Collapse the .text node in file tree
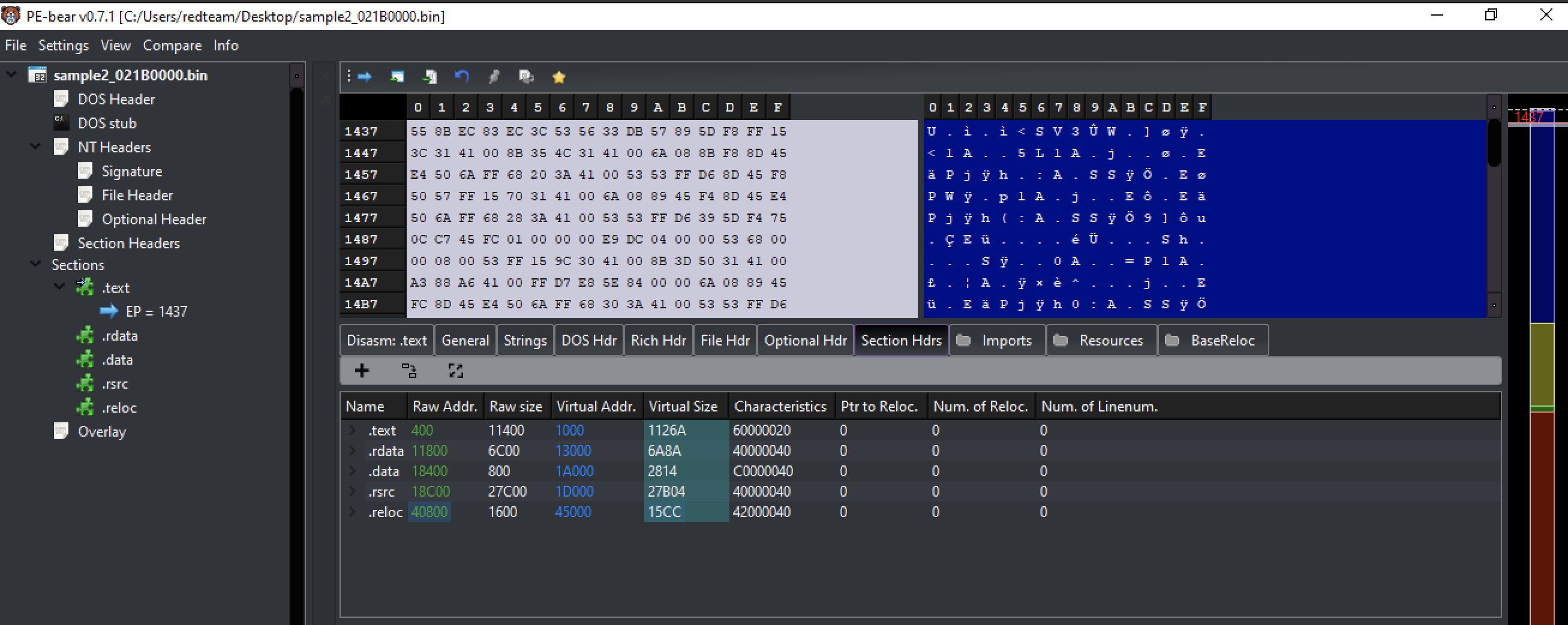The width and height of the screenshot is (1568, 625). tap(59, 287)
